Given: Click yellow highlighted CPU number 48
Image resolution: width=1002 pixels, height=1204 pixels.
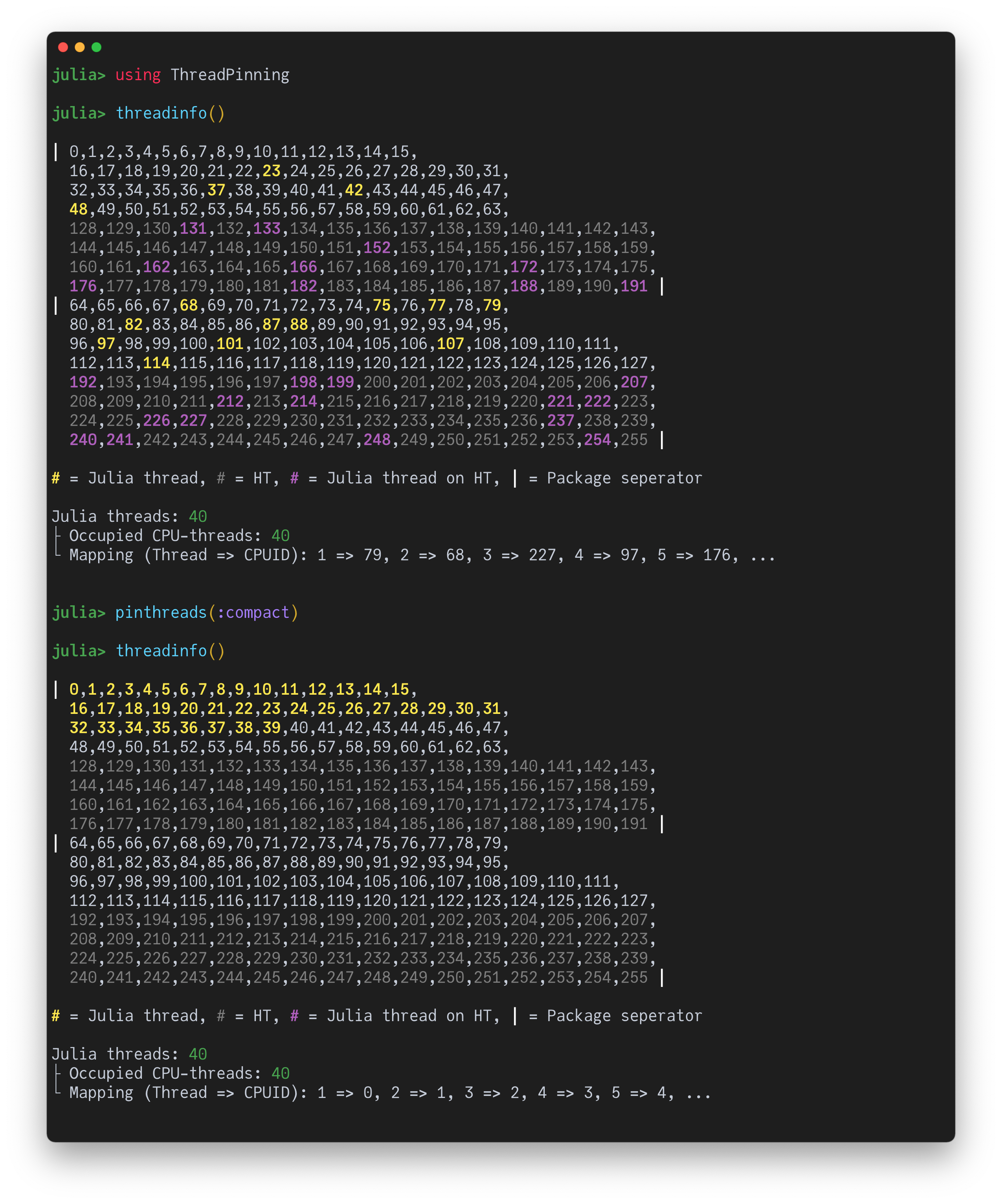Looking at the screenshot, I should tap(78, 209).
